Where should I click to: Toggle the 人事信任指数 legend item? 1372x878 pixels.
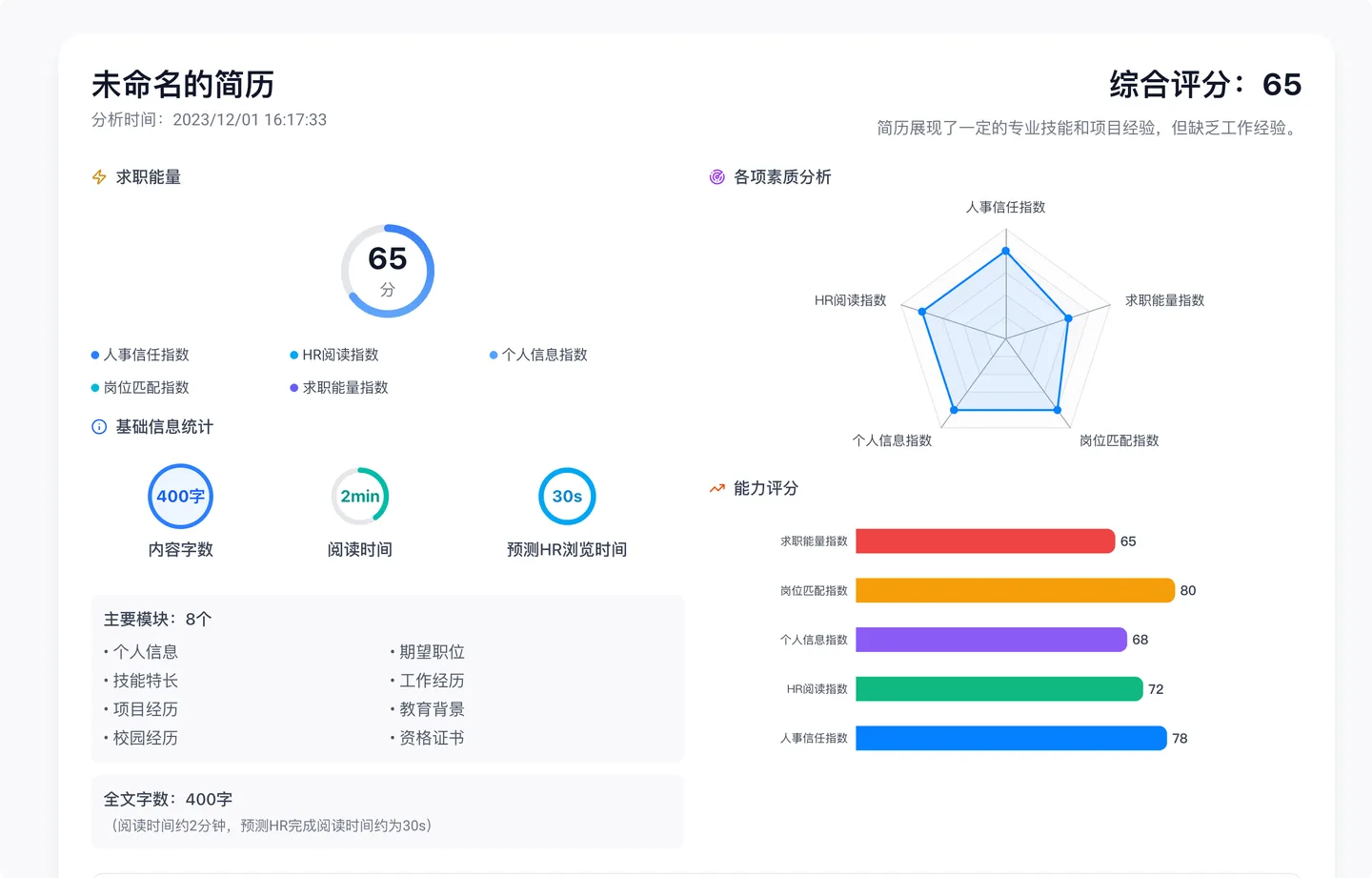tap(140, 355)
